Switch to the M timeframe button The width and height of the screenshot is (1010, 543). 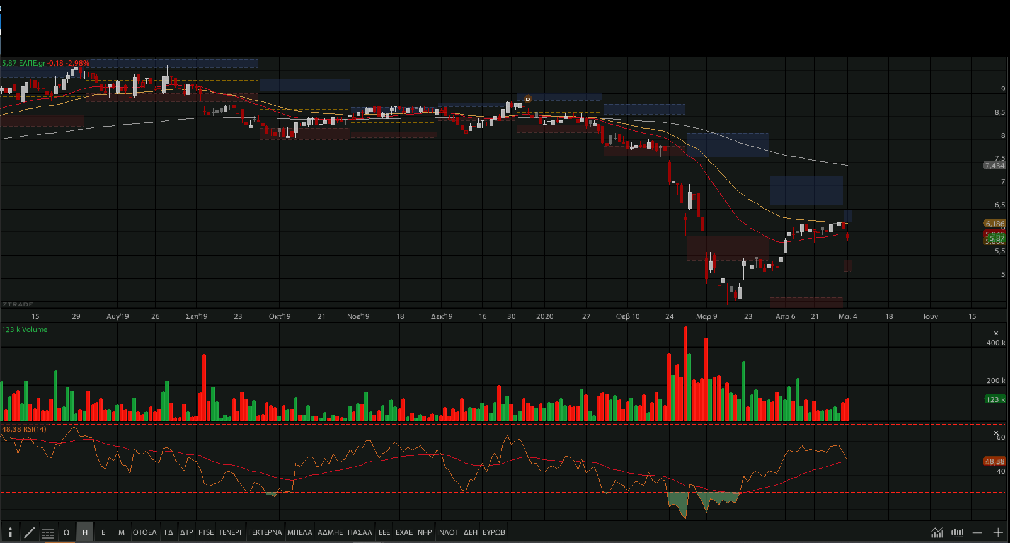[121, 532]
